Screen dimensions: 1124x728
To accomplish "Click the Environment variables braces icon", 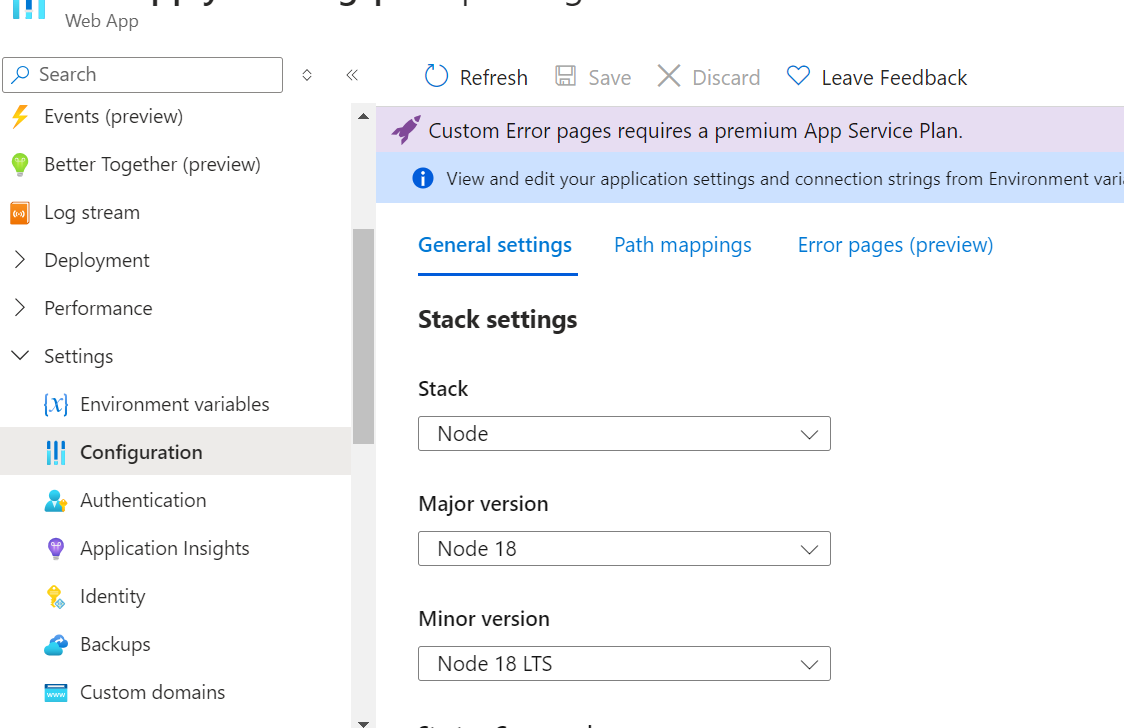I will click(56, 405).
